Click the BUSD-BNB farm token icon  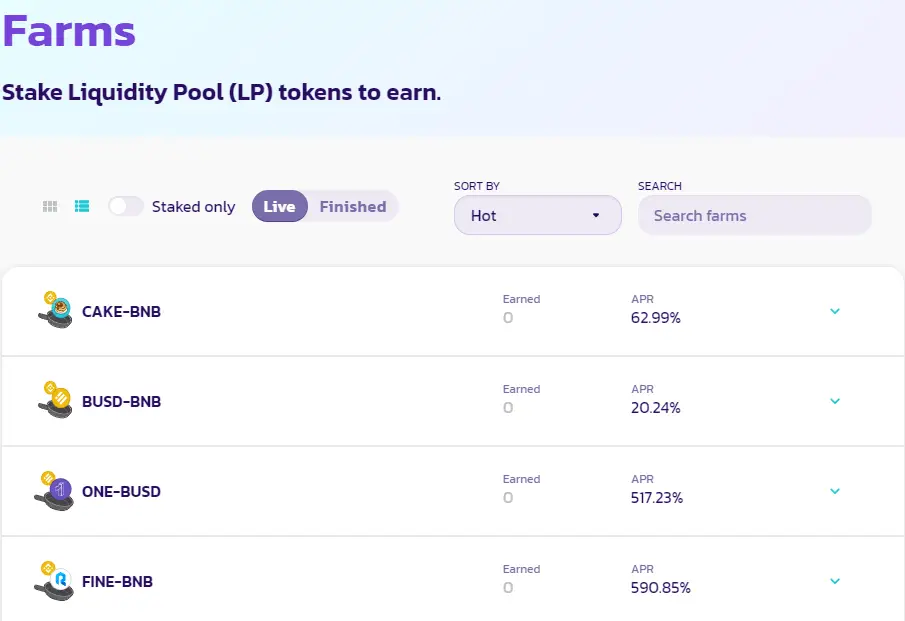click(56, 401)
